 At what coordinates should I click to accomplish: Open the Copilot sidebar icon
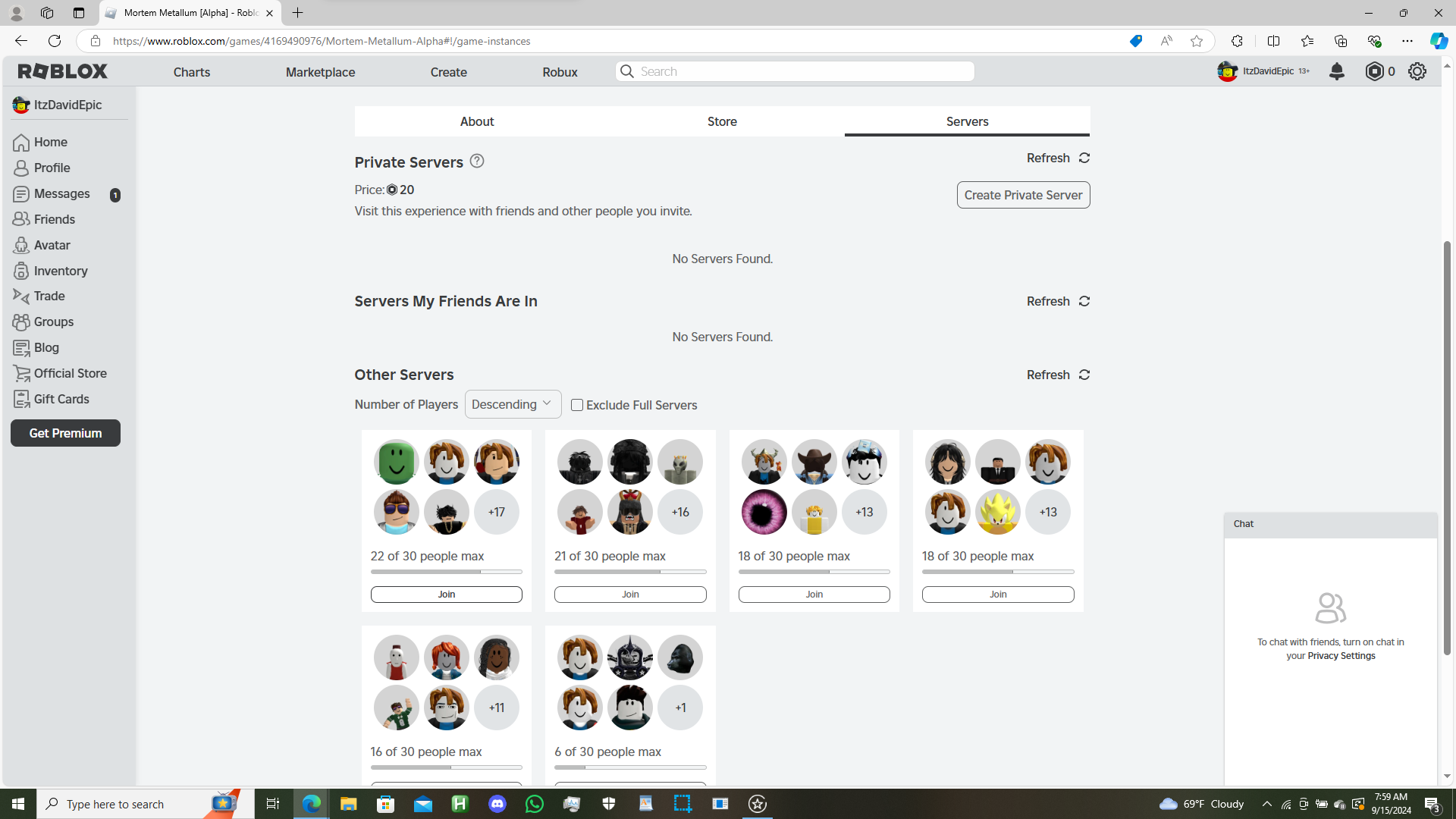click(x=1438, y=41)
